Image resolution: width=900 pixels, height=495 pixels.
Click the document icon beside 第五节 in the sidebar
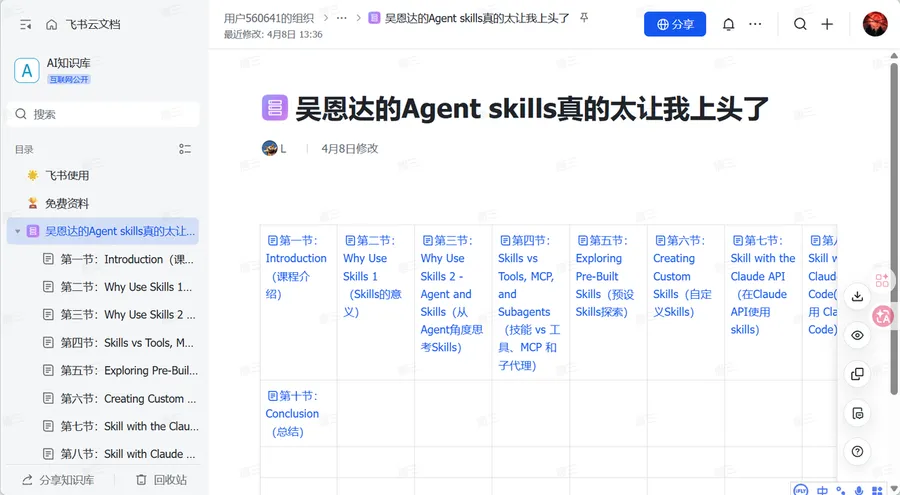[49, 370]
